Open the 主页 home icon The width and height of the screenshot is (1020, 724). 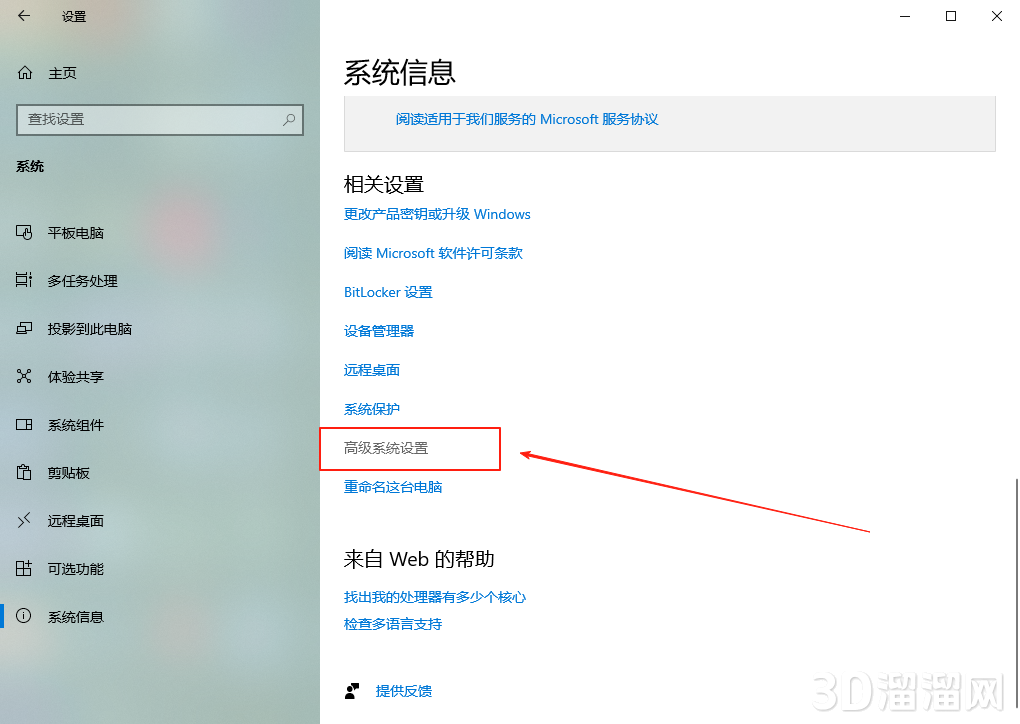click(25, 73)
